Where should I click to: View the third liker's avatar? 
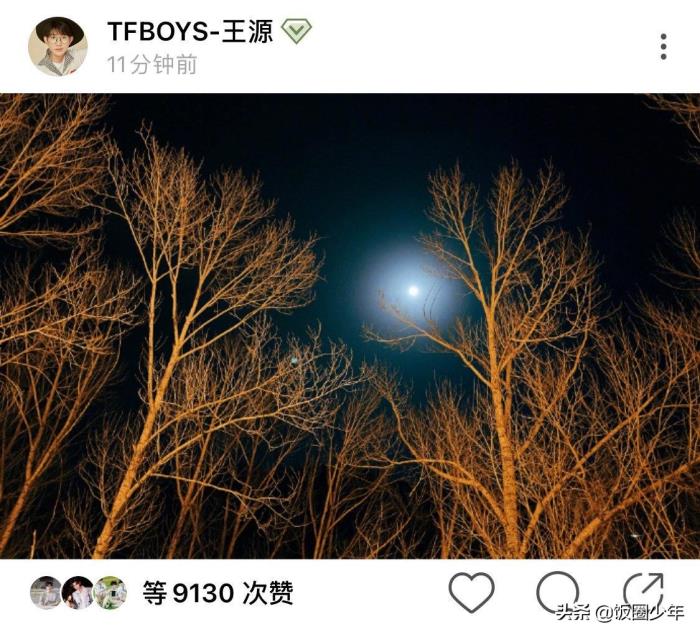pyautogui.click(x=110, y=593)
